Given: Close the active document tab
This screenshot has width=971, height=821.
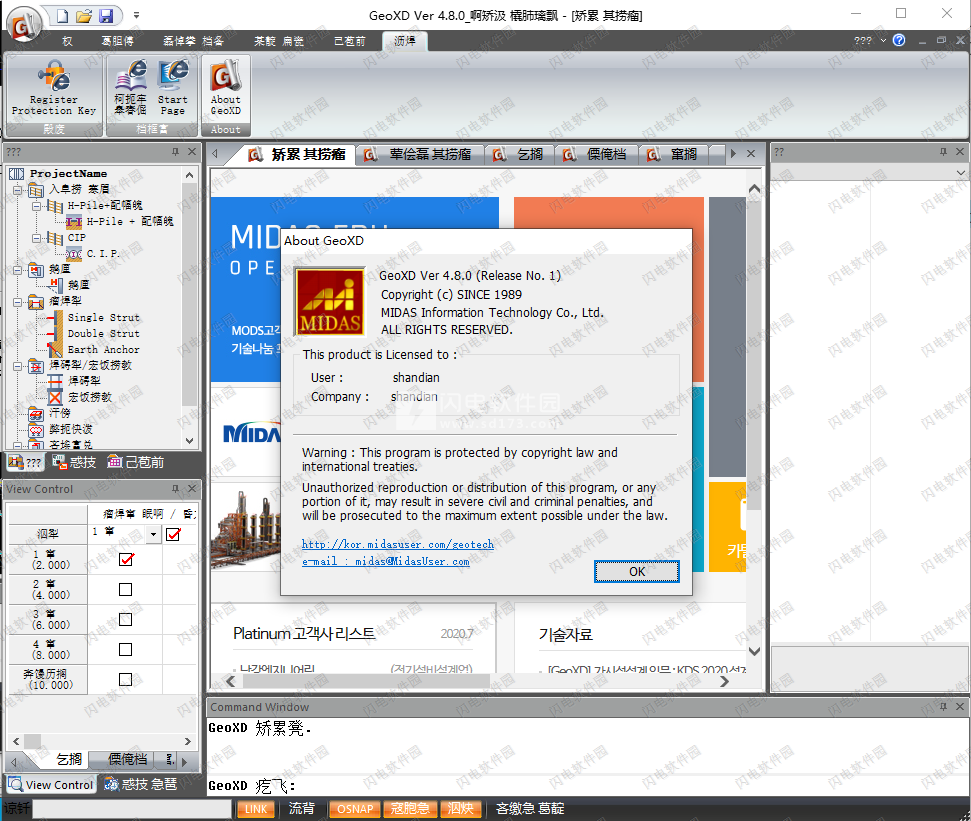Looking at the screenshot, I should tap(751, 154).
